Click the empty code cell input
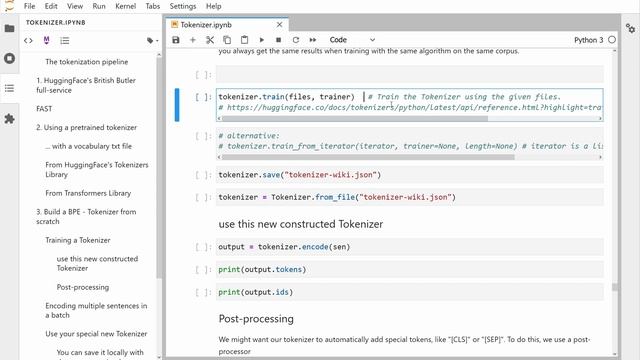 [409, 74]
